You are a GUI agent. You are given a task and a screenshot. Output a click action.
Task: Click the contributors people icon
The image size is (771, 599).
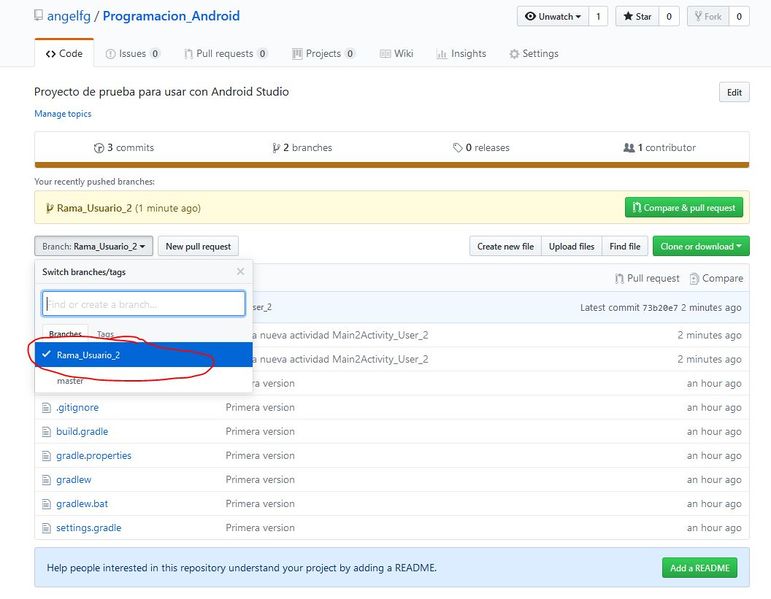pyautogui.click(x=628, y=148)
